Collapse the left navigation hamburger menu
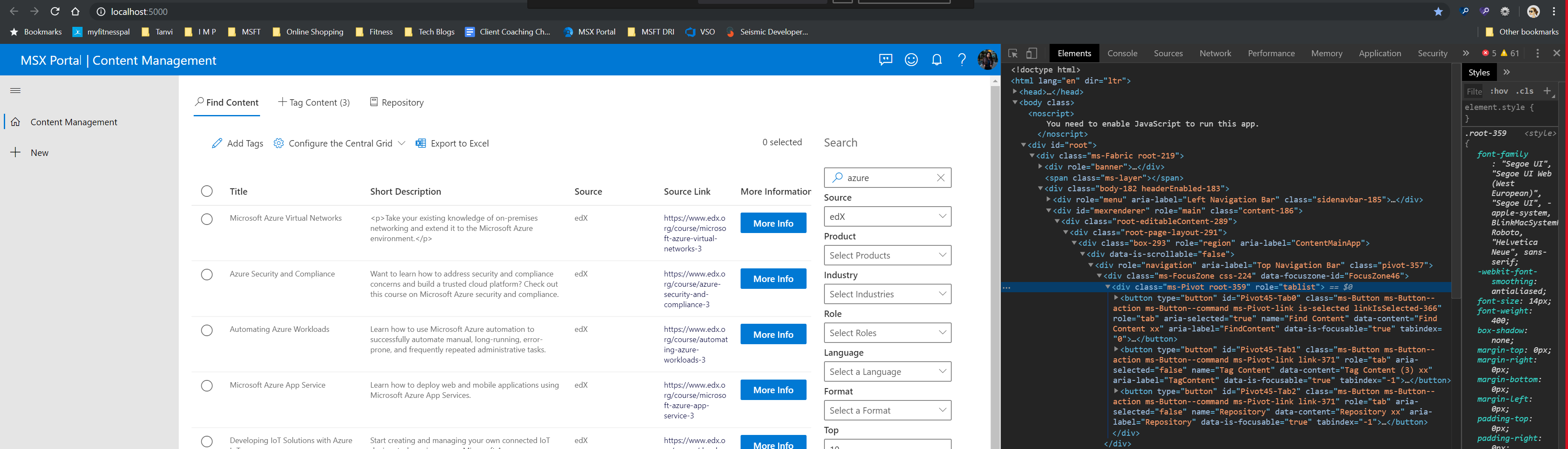This screenshot has height=449, width=1568. 16,90
